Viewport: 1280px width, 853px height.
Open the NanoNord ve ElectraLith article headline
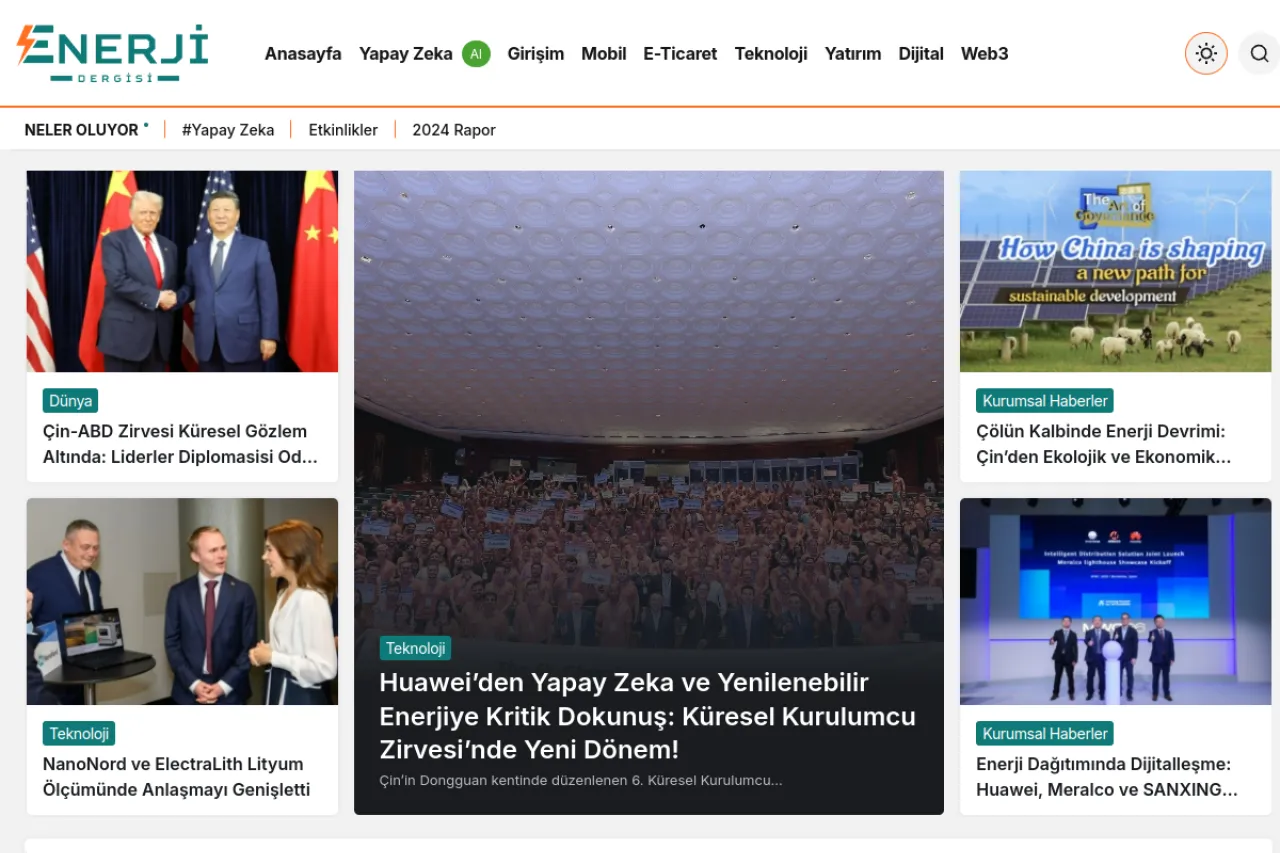[x=177, y=777]
